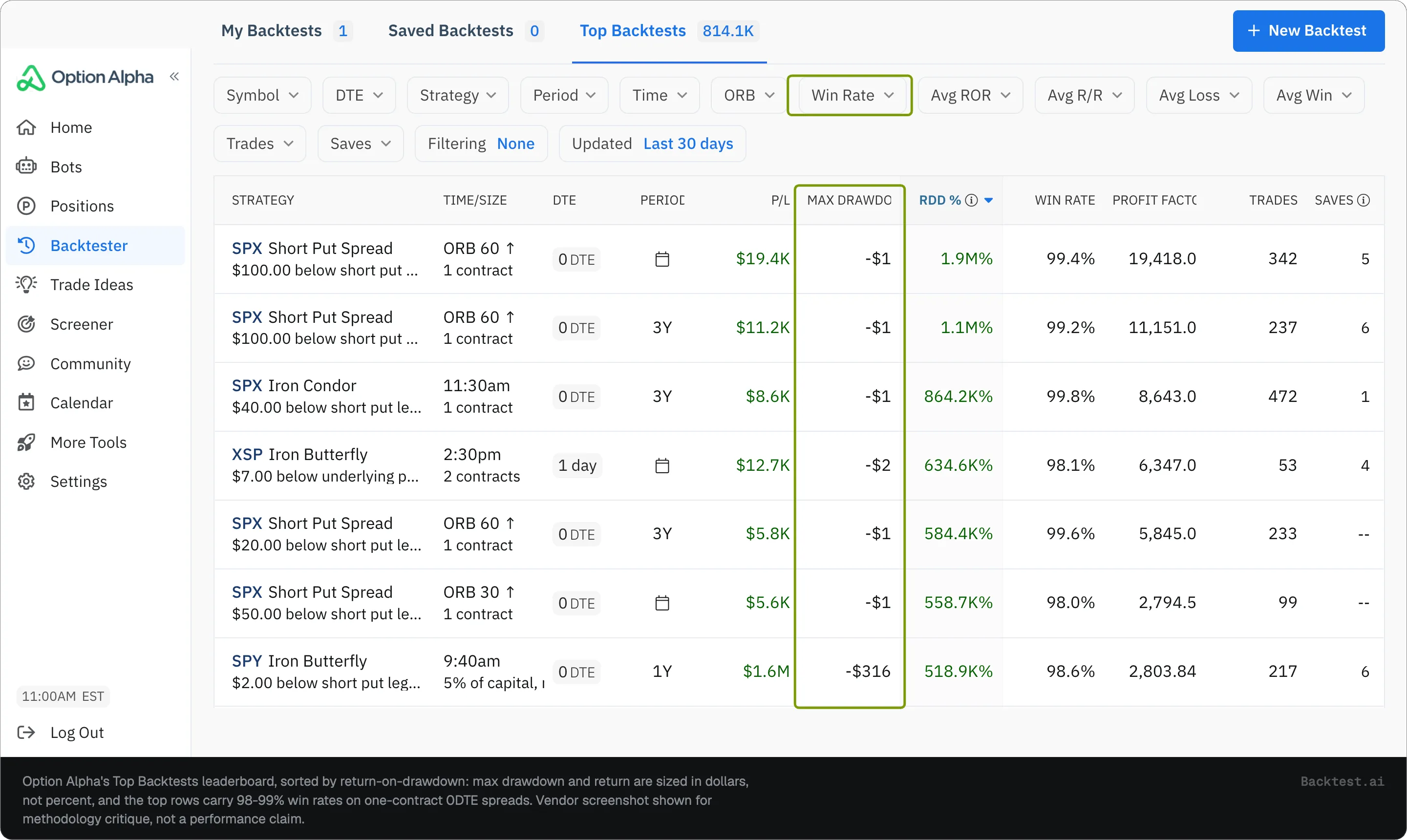
Task: Click period calendar icon in ORB 30 row
Action: click(x=662, y=603)
